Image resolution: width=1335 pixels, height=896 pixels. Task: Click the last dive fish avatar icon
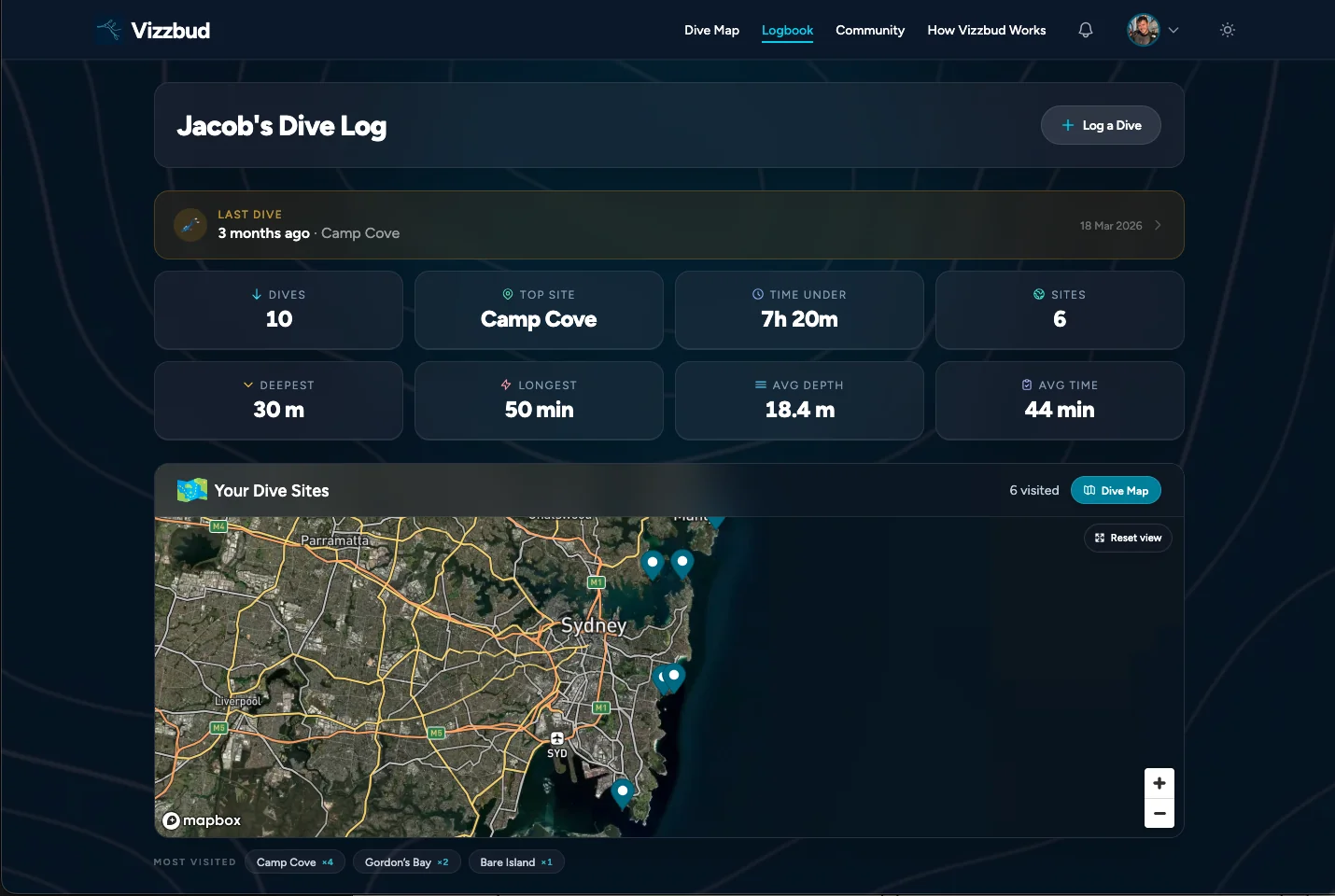click(x=190, y=225)
